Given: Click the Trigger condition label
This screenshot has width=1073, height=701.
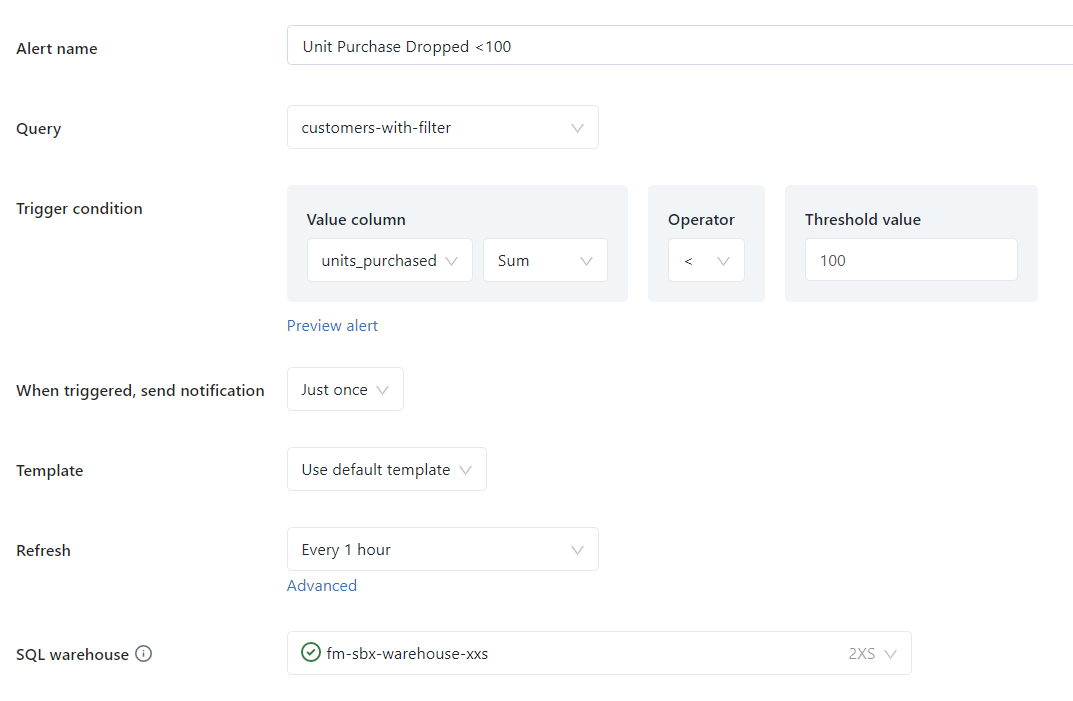Looking at the screenshot, I should 79,209.
